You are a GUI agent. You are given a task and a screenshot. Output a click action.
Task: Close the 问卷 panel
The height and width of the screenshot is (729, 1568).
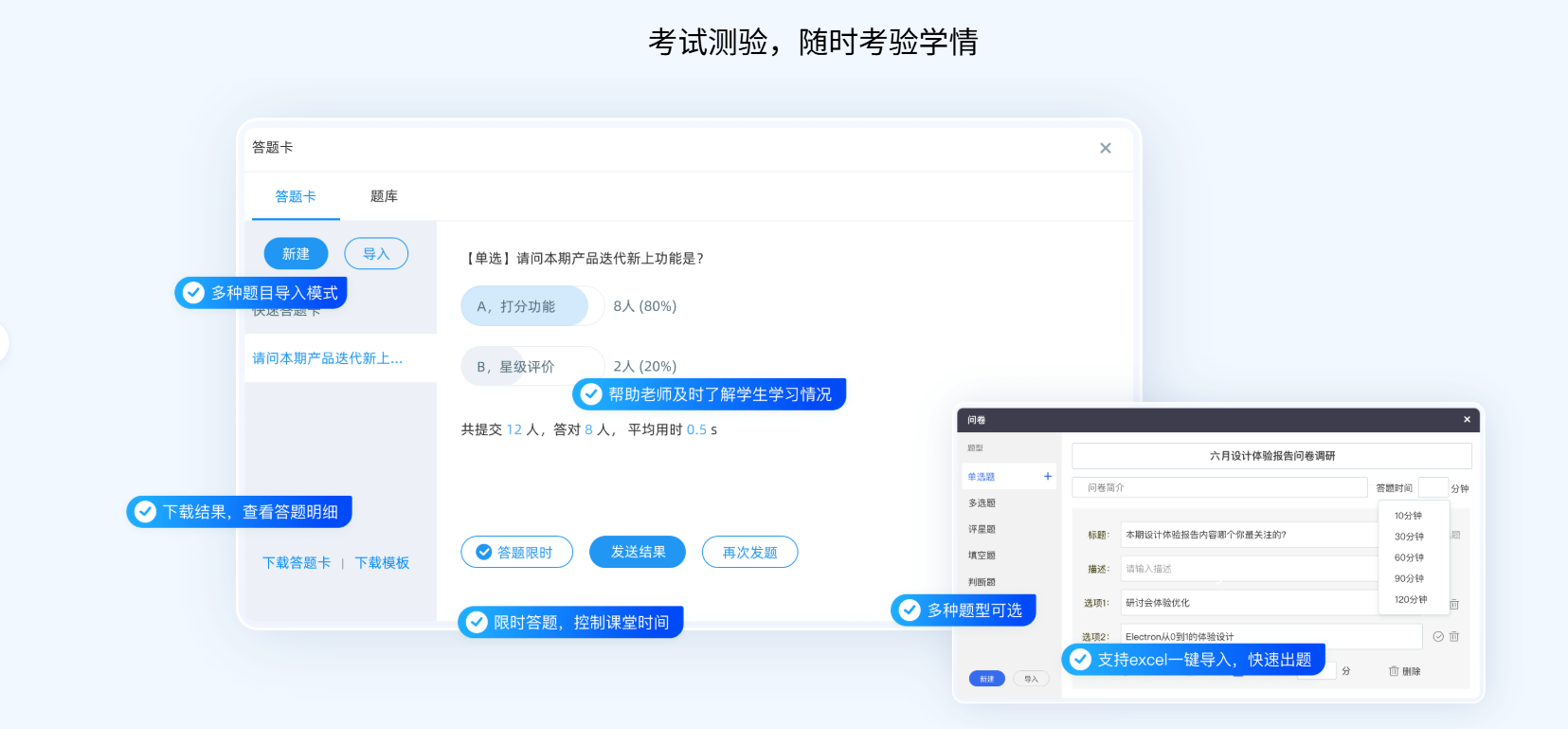click(1467, 420)
